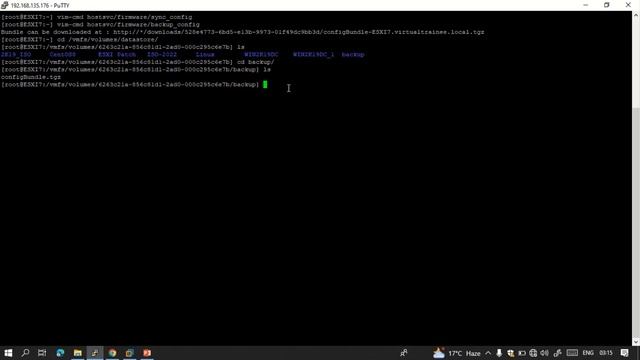
Task: Open the weather widget showing 17°C Haze
Action: click(457, 353)
